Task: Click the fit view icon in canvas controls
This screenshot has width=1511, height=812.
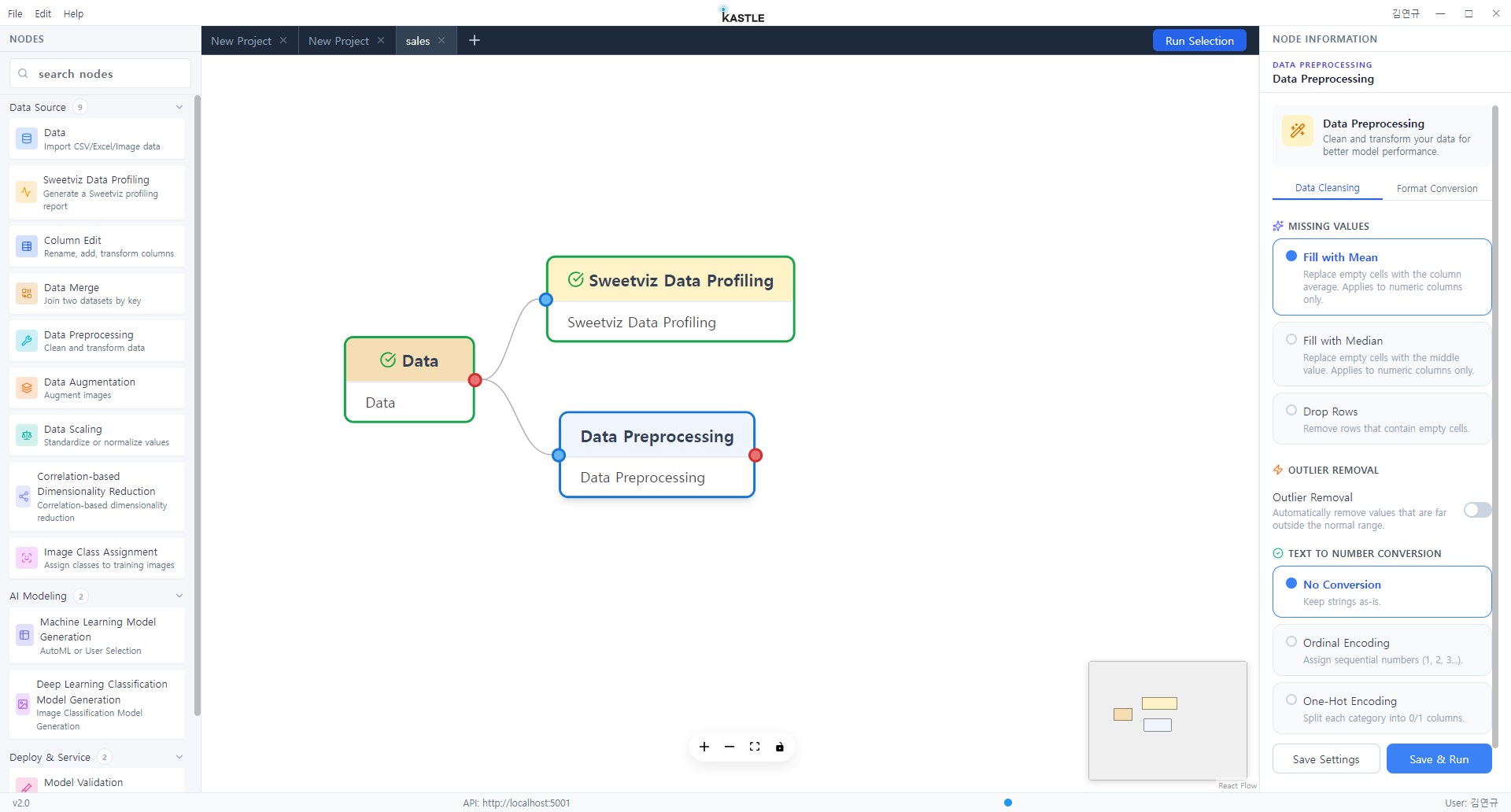Action: tap(755, 747)
